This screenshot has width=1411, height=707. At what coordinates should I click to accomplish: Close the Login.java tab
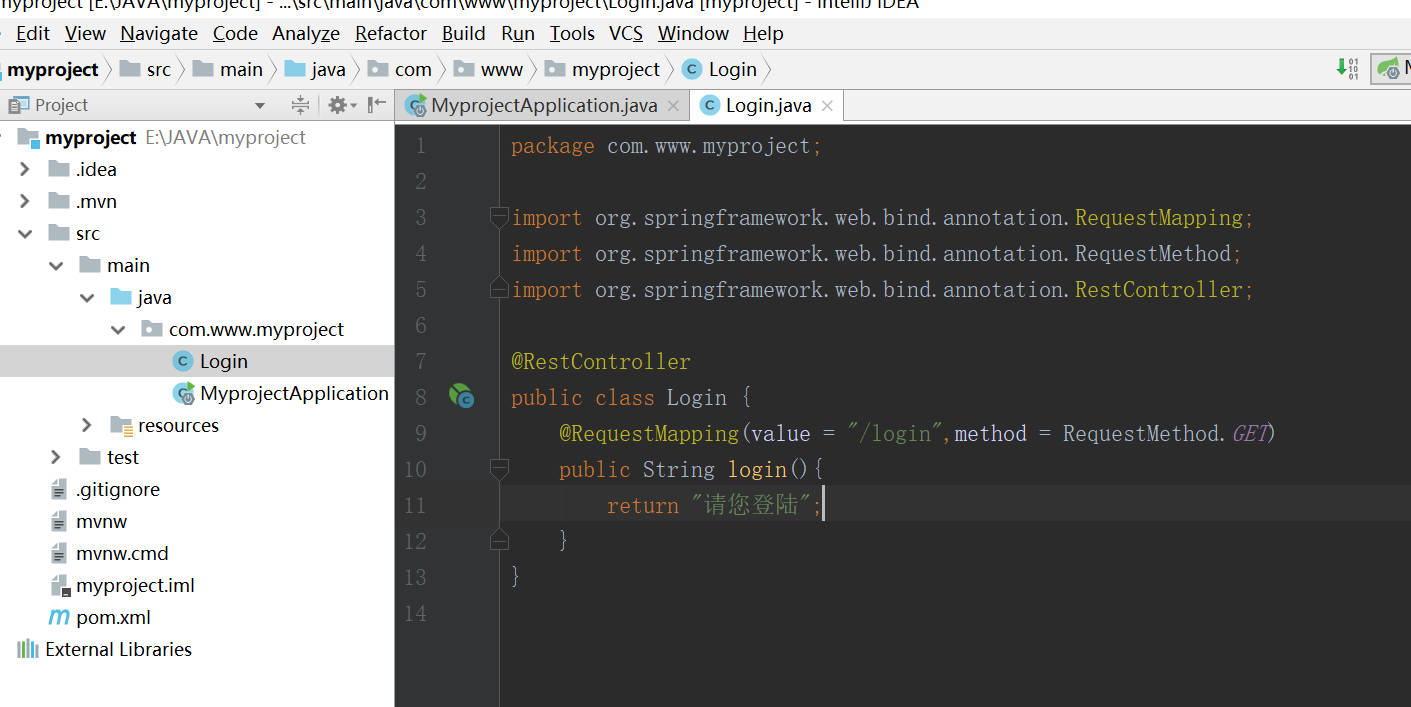827,106
